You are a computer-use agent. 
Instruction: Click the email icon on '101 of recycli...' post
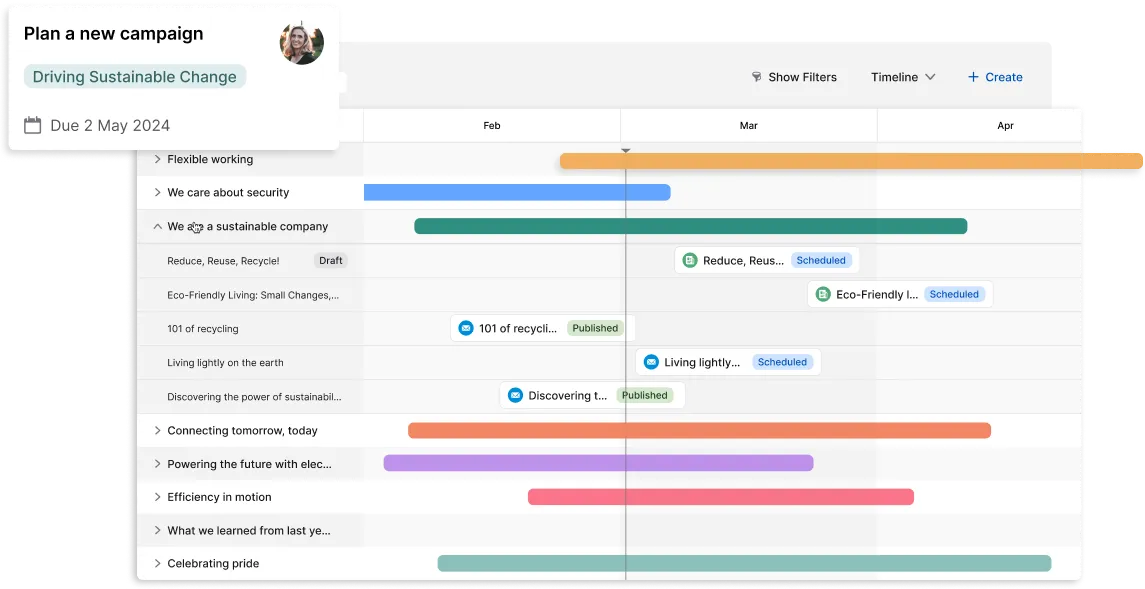(x=464, y=327)
